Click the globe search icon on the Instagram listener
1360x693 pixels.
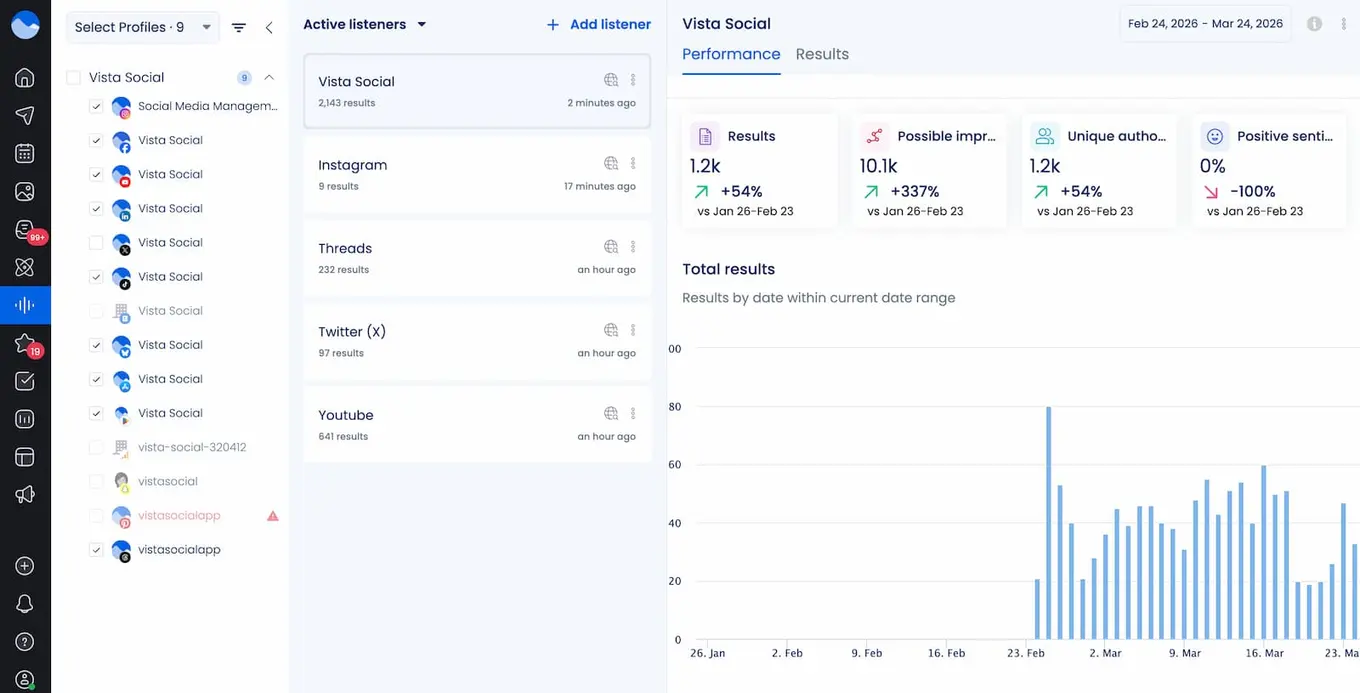point(610,162)
